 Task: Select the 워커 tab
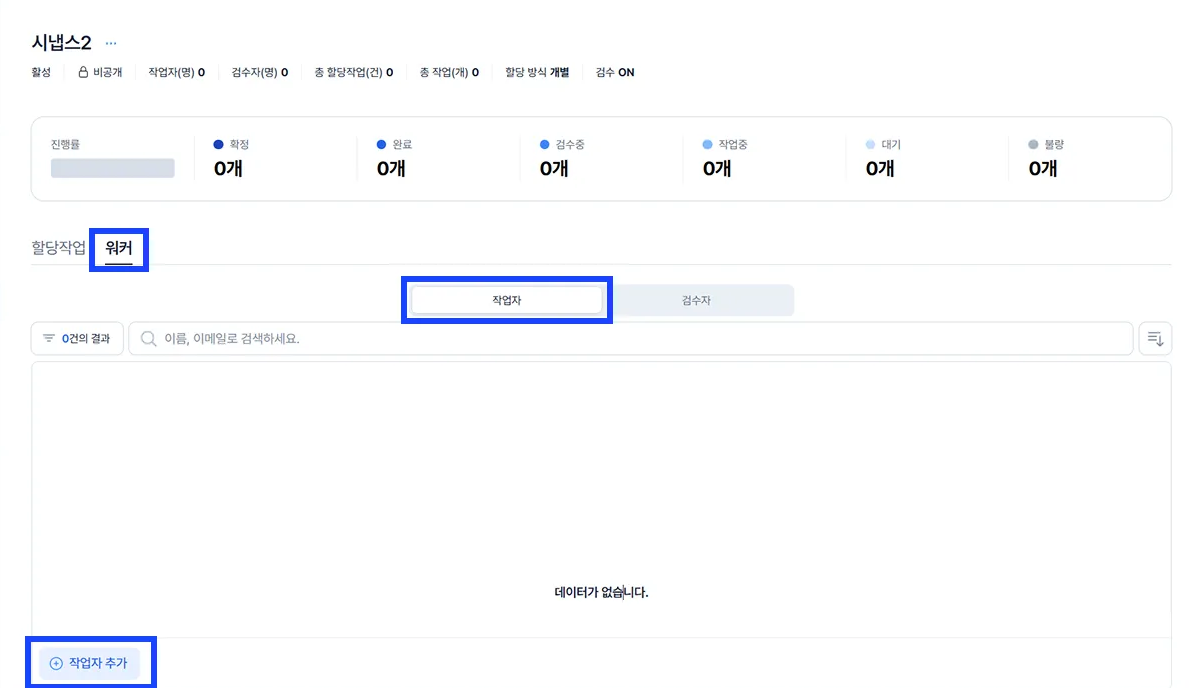coord(118,248)
